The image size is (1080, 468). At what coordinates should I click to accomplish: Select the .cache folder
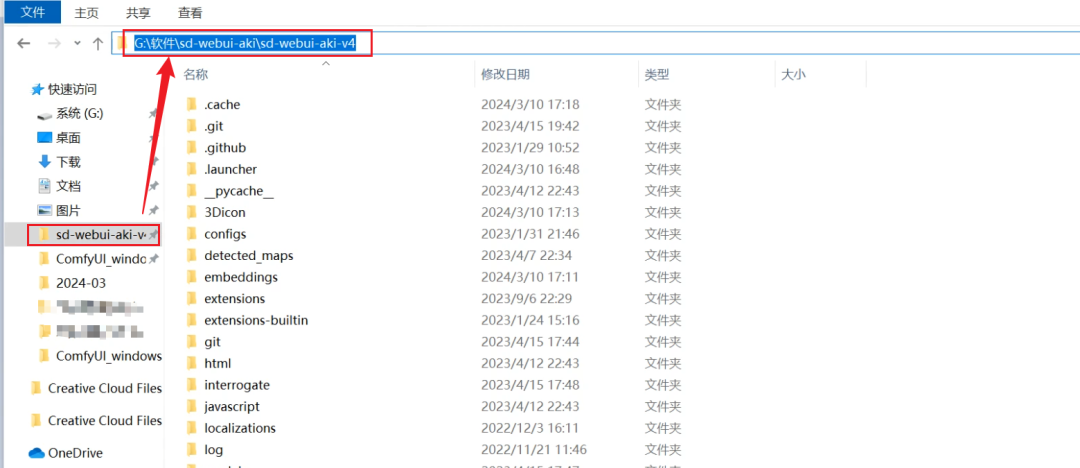222,105
